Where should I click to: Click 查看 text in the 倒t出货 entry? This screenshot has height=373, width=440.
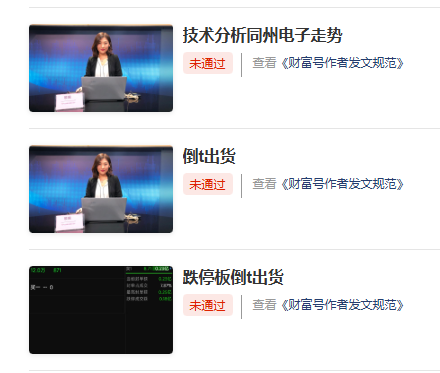[x=264, y=184]
